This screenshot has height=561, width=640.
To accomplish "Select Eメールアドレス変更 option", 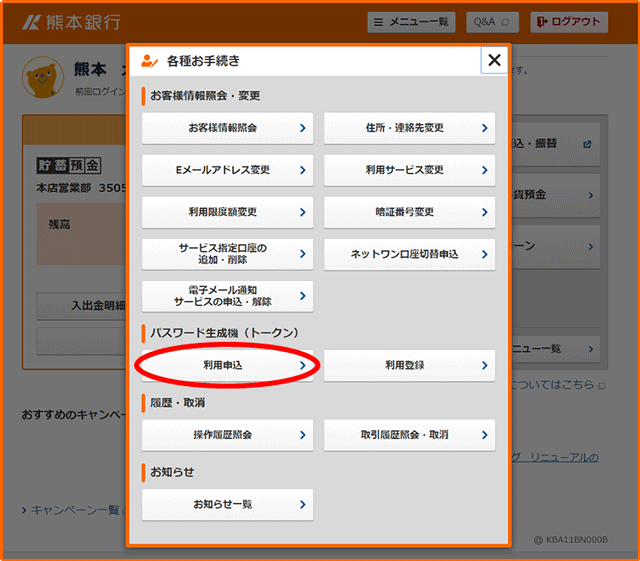I will click(227, 170).
